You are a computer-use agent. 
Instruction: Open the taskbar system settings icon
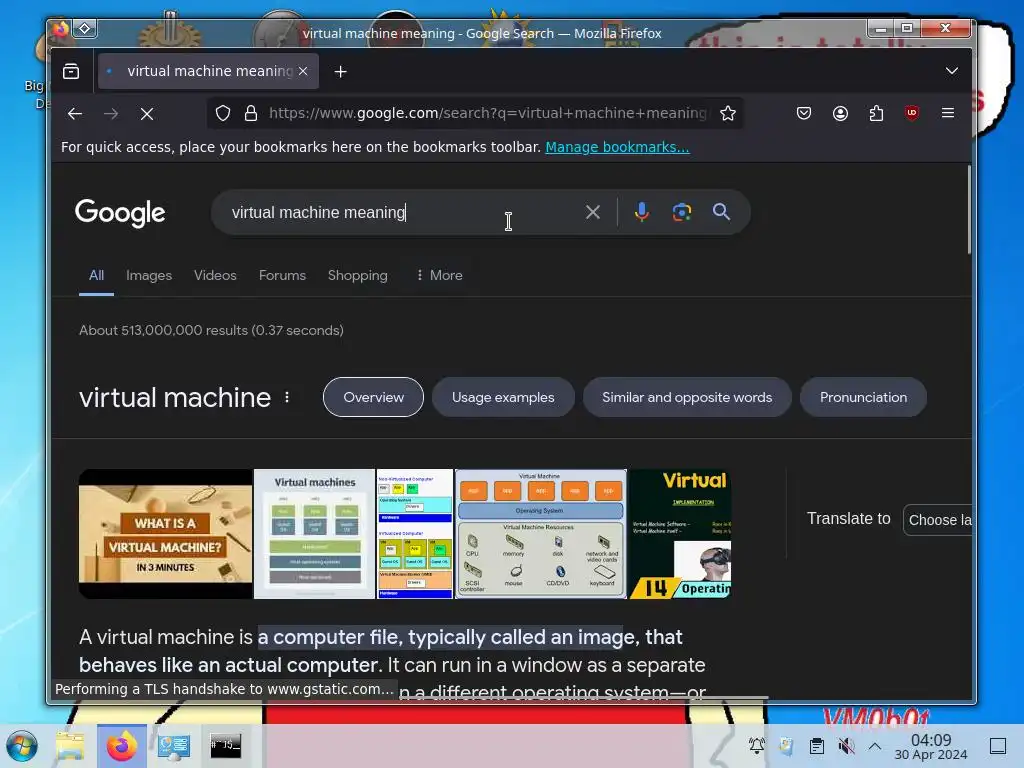tap(173, 746)
